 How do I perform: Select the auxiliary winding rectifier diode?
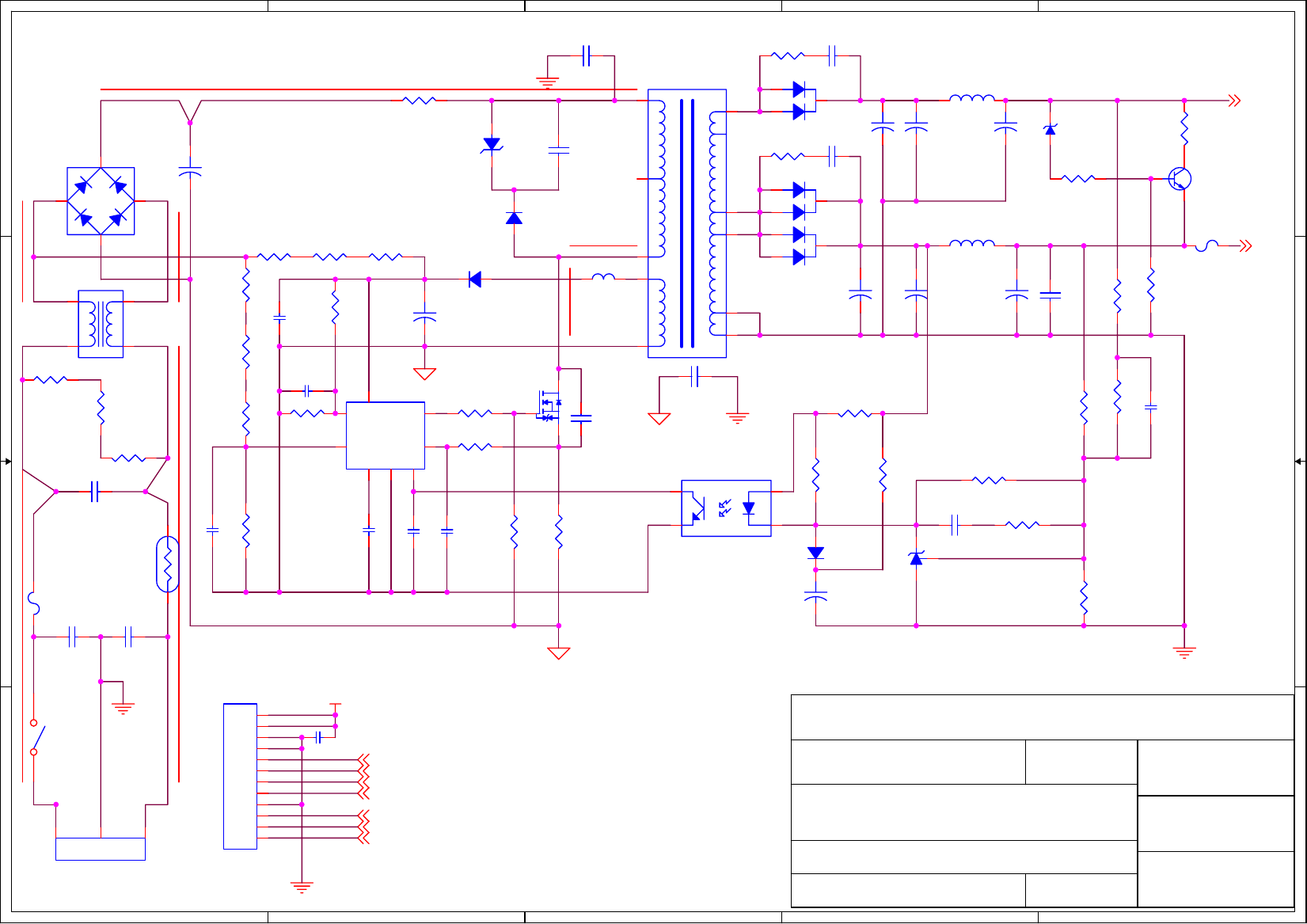(475, 279)
